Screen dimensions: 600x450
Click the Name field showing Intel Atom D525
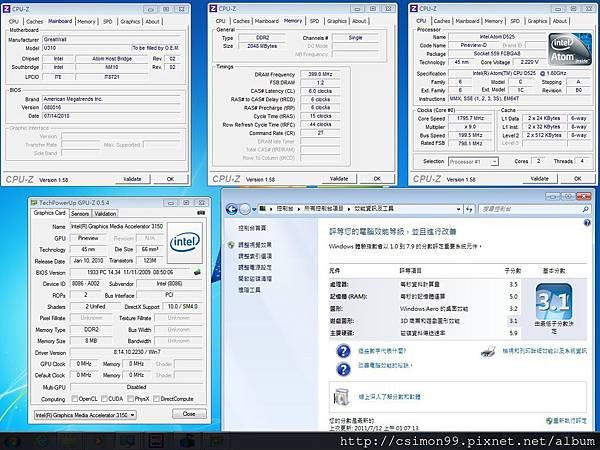click(497, 37)
